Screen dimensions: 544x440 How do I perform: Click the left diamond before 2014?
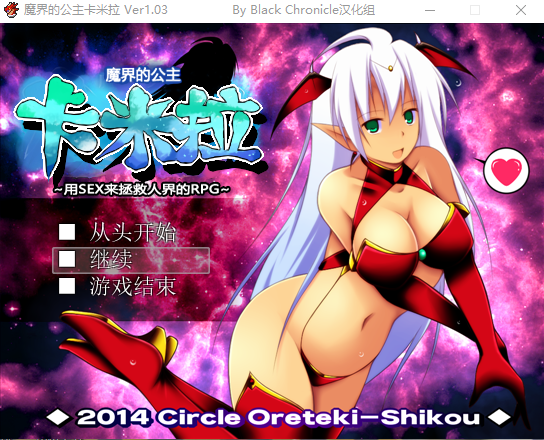[x=58, y=417]
